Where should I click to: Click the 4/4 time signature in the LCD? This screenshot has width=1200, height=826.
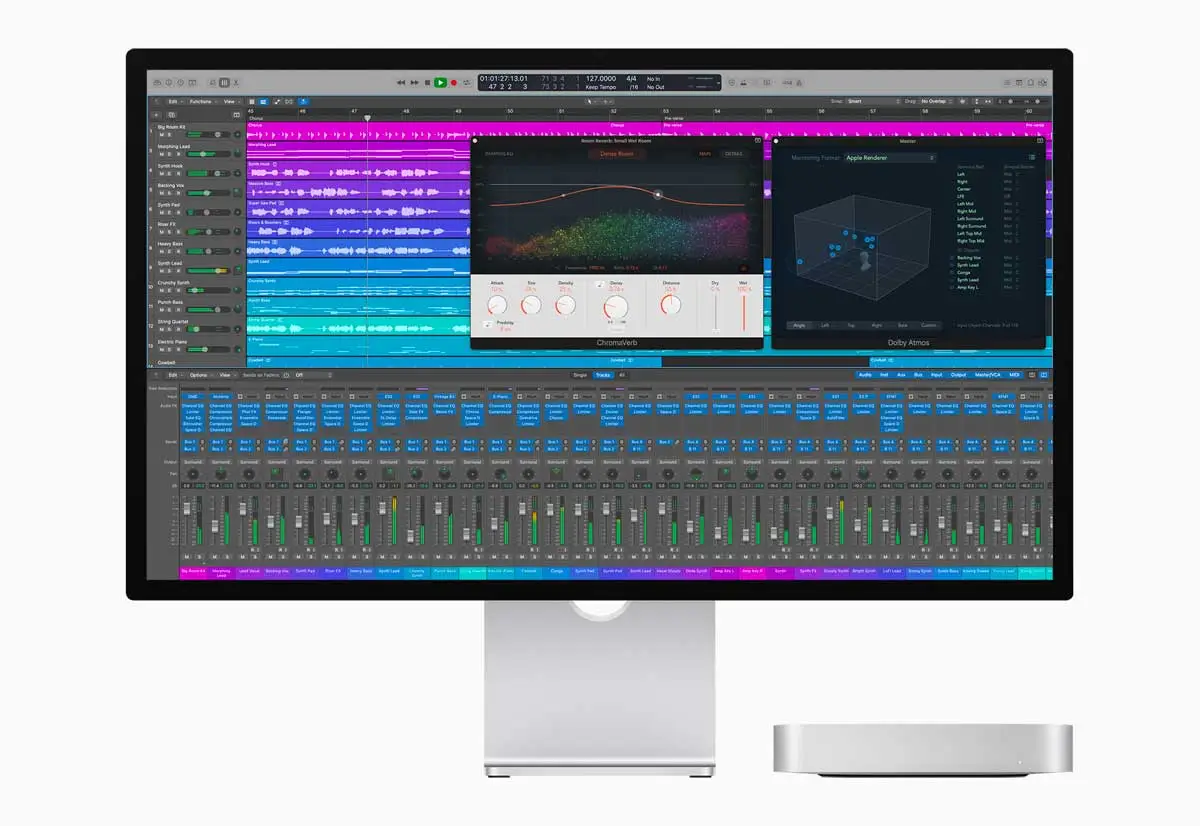pos(631,77)
